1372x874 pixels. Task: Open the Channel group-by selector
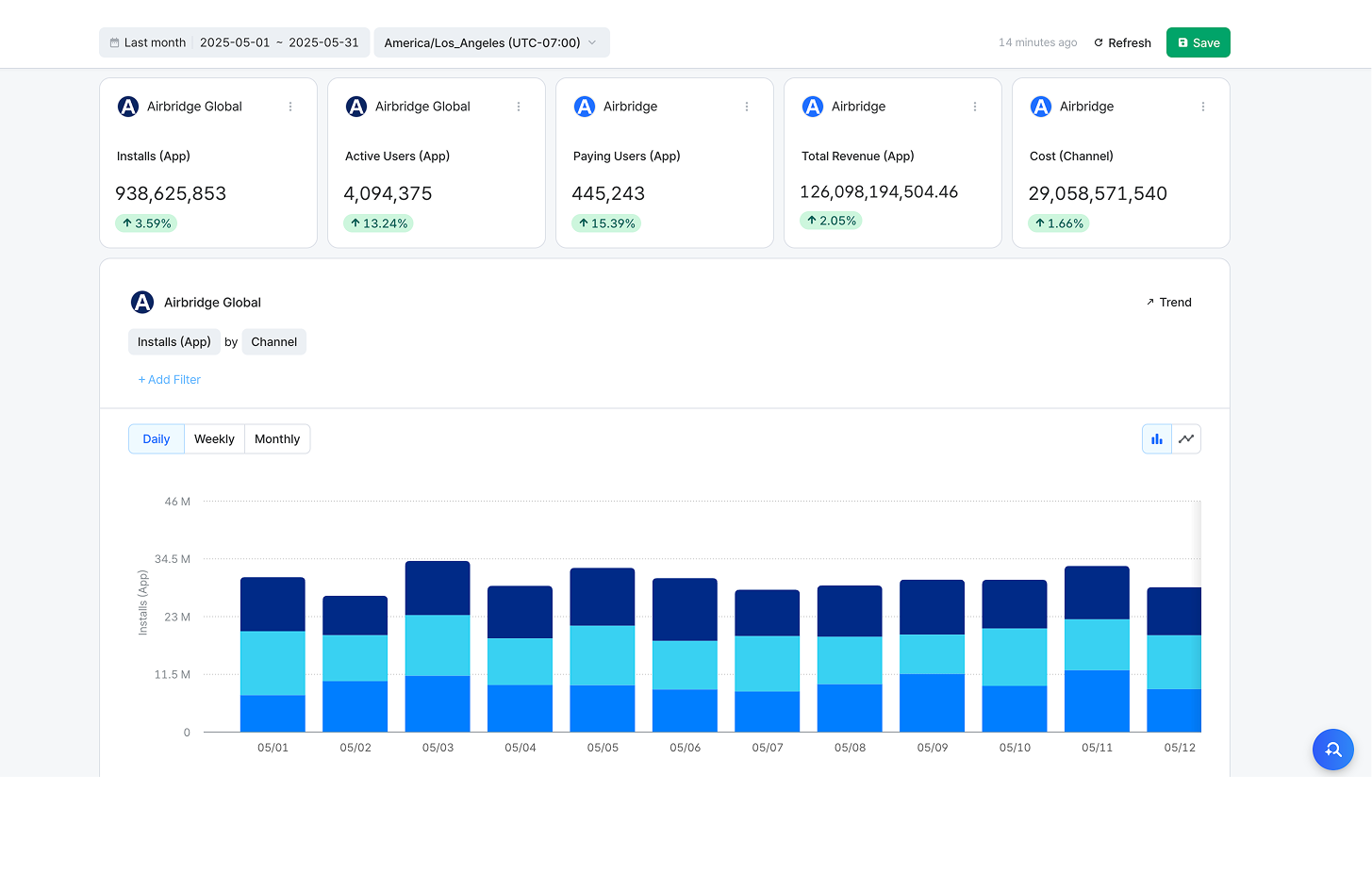(273, 342)
